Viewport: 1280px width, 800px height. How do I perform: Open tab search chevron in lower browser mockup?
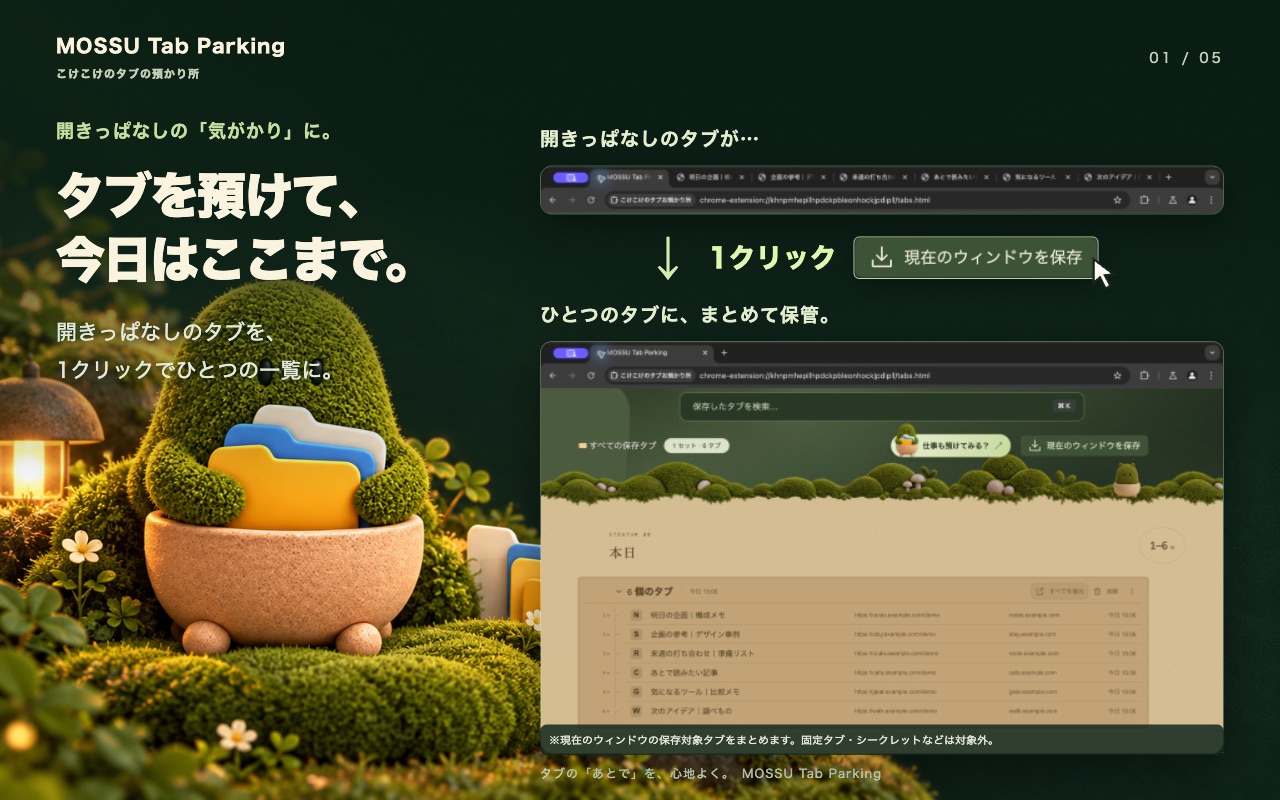click(x=1212, y=353)
